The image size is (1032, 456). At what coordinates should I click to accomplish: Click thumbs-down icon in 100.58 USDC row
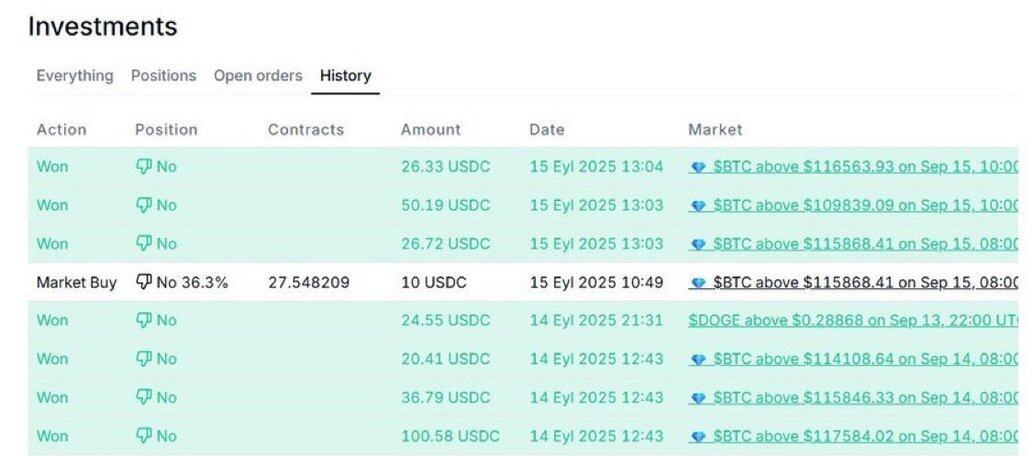pos(143,436)
